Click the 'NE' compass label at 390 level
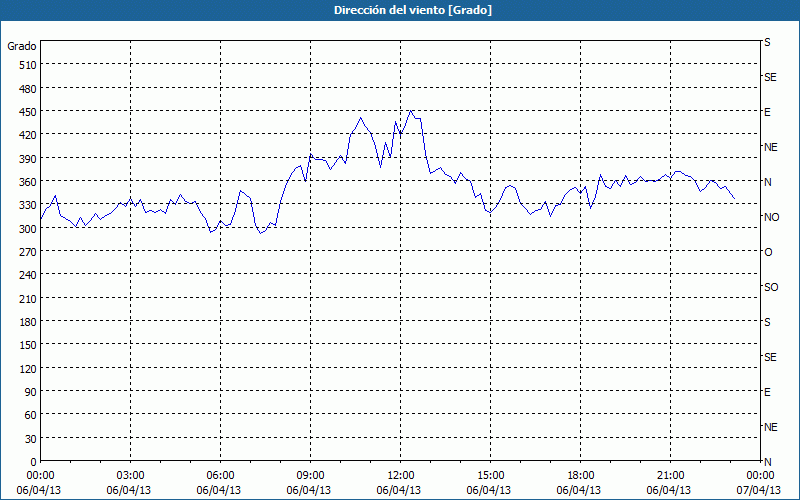The width and height of the screenshot is (800, 500). pos(771,147)
